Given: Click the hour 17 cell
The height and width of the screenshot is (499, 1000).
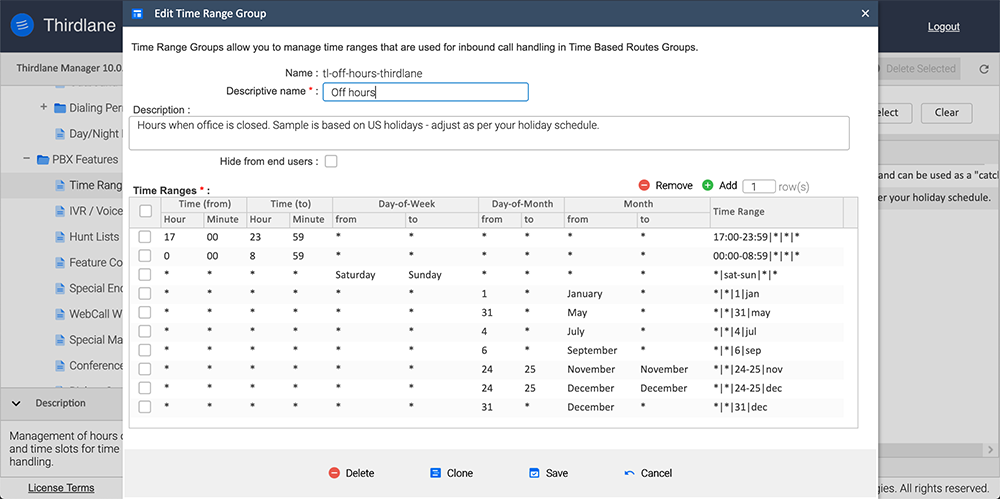Looking at the screenshot, I should click(170, 237).
